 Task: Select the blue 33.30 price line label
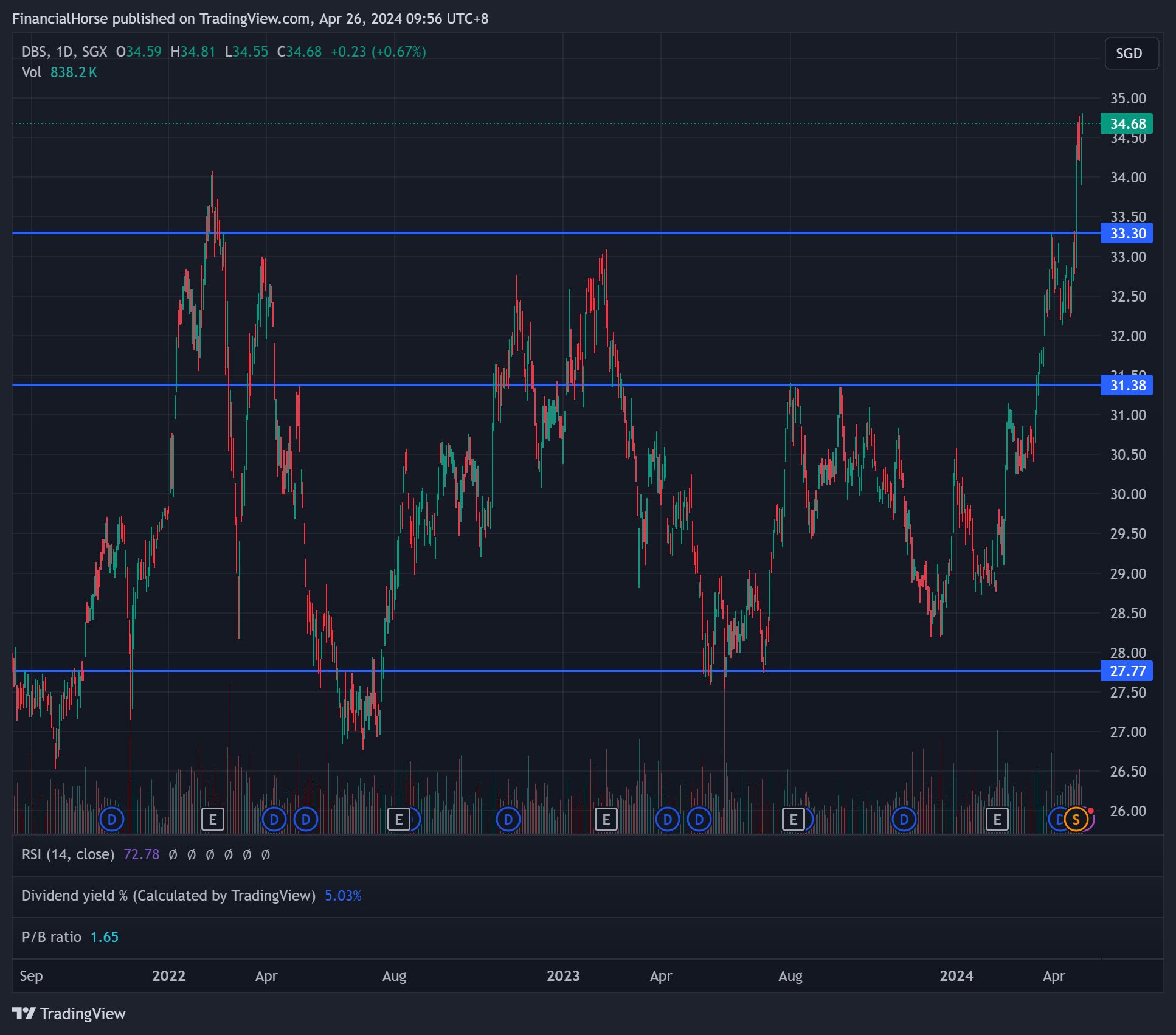tap(1127, 233)
